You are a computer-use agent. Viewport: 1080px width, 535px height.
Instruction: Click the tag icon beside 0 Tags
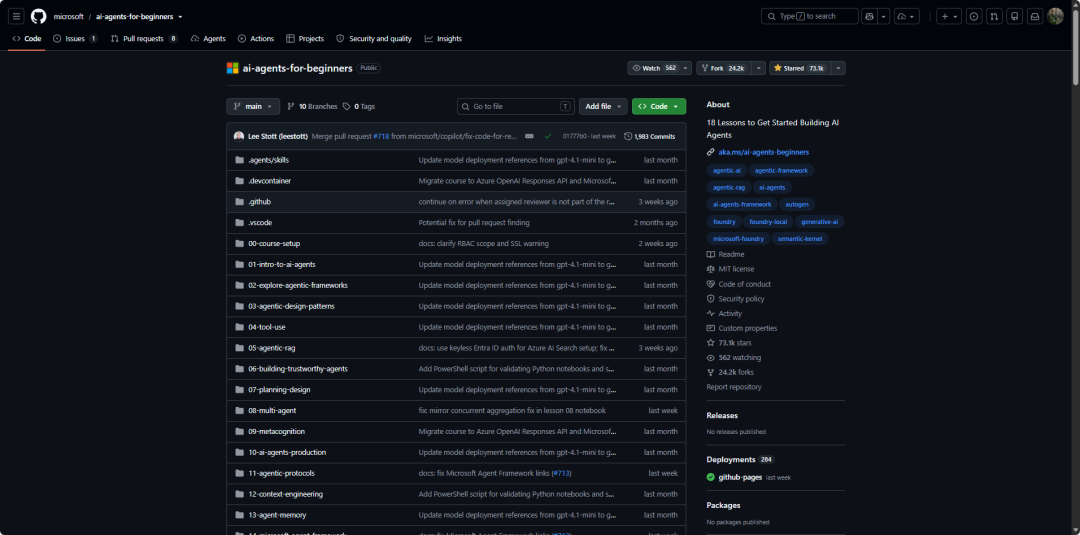click(x=346, y=107)
